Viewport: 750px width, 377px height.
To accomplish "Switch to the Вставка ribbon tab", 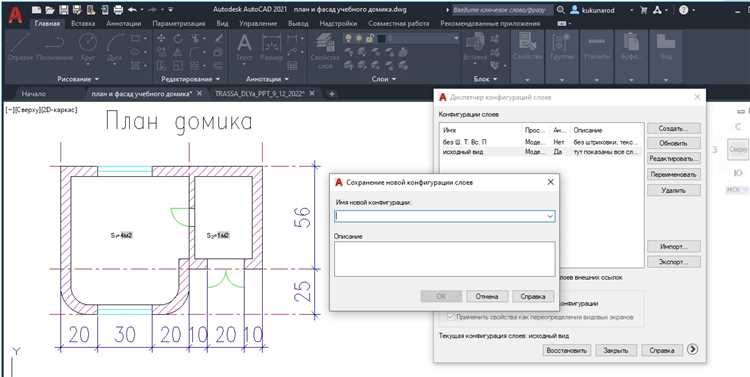I will 83,23.
